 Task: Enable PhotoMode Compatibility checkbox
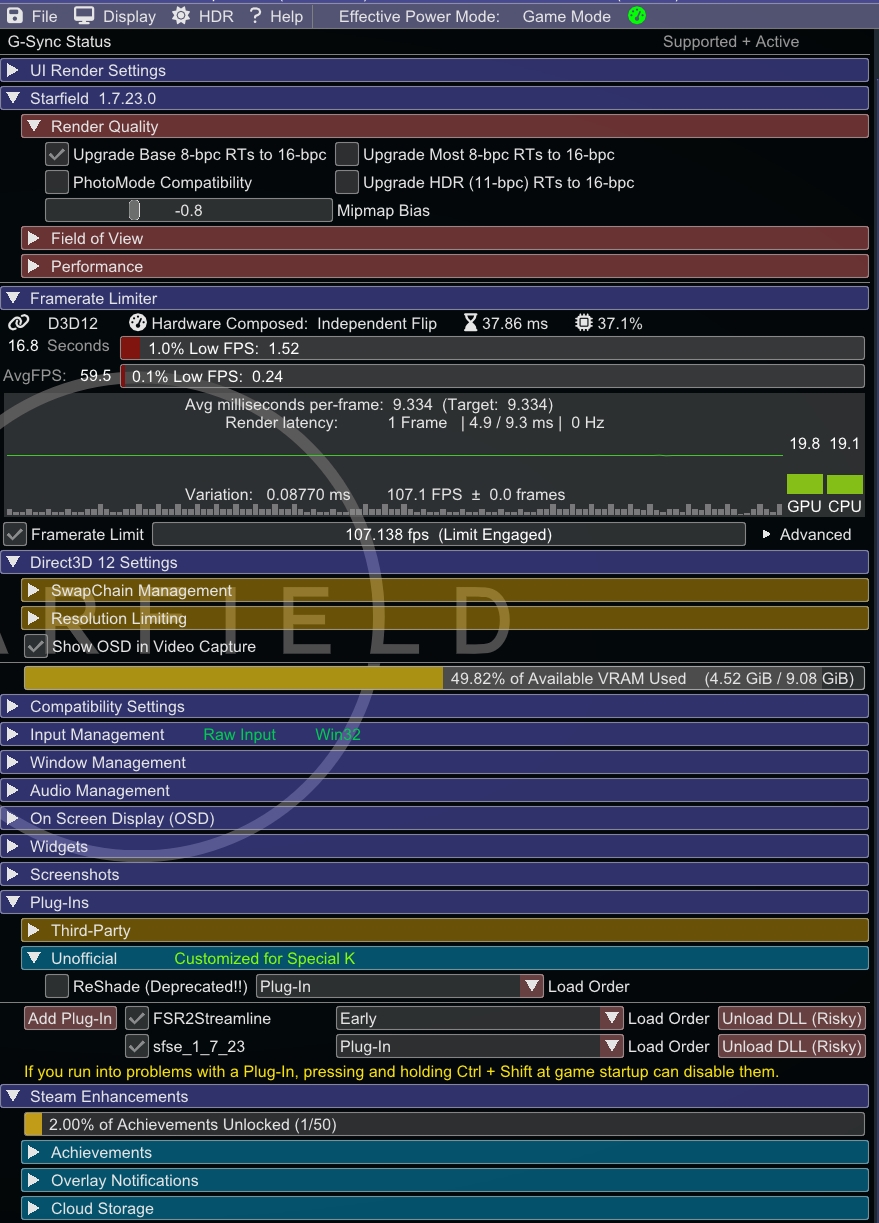57,183
